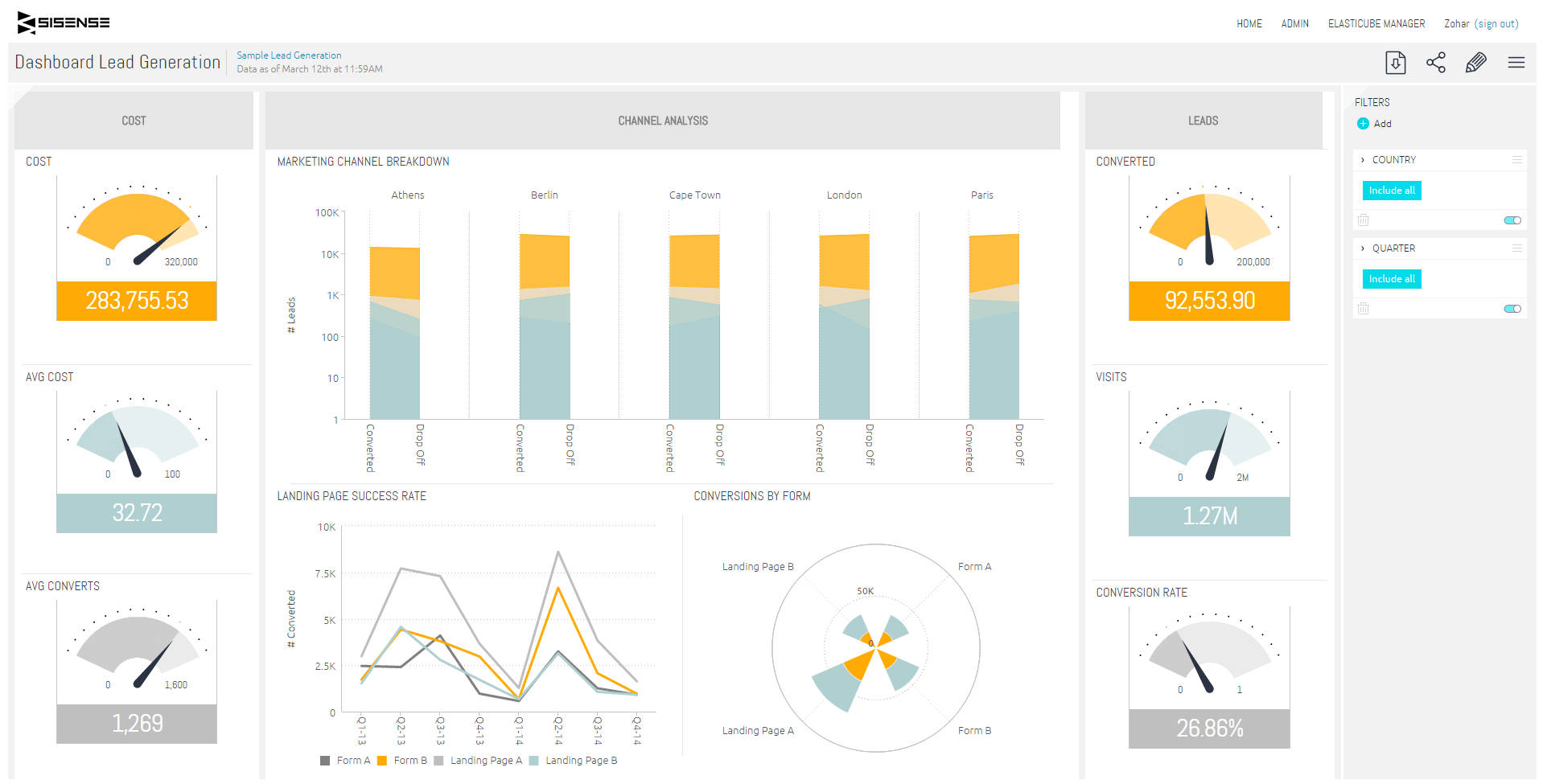Disable the COUNTRY filter toggle
The height and width of the screenshot is (784, 1543).
point(1512,220)
